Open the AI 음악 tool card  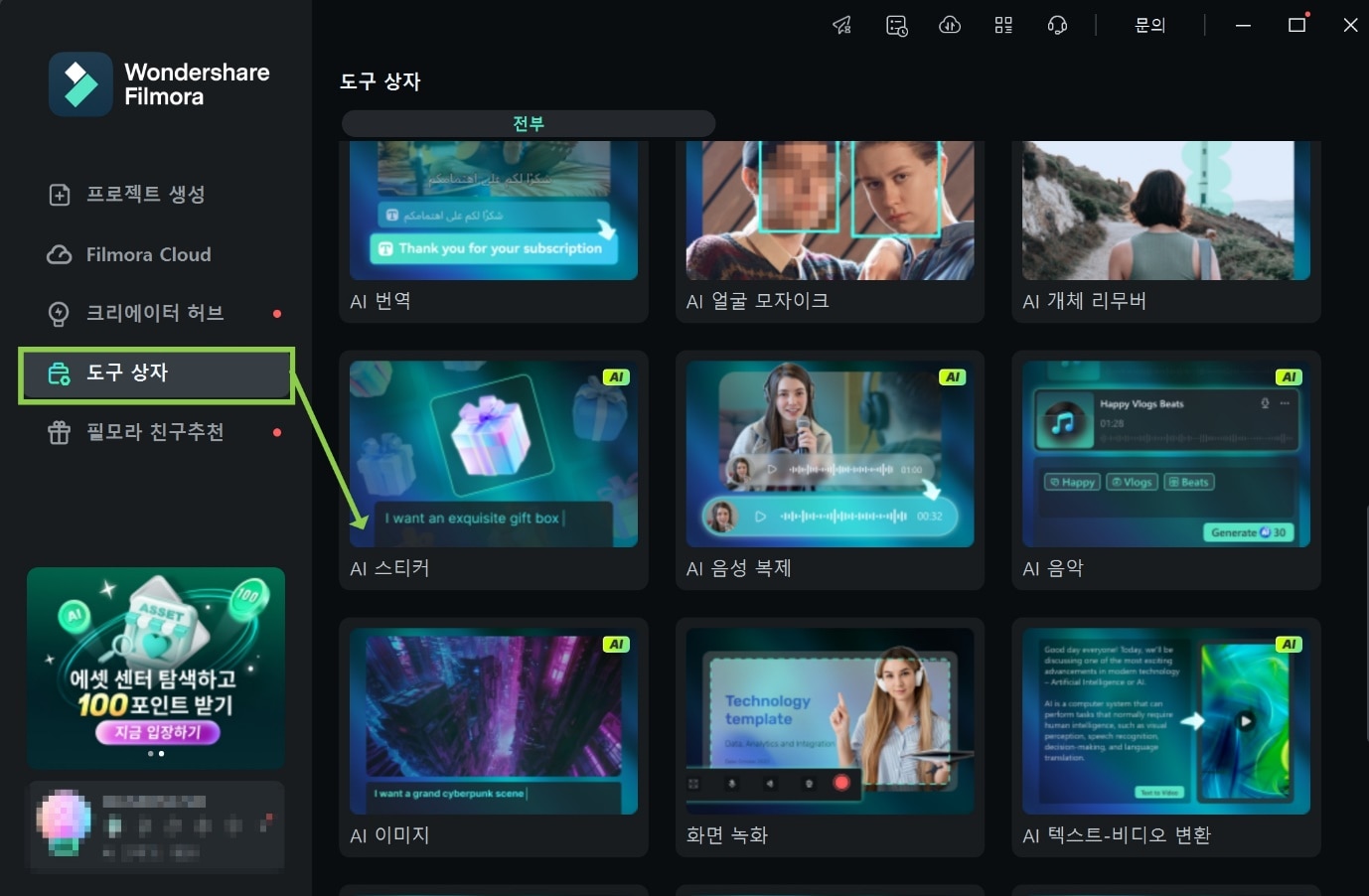[1166, 471]
